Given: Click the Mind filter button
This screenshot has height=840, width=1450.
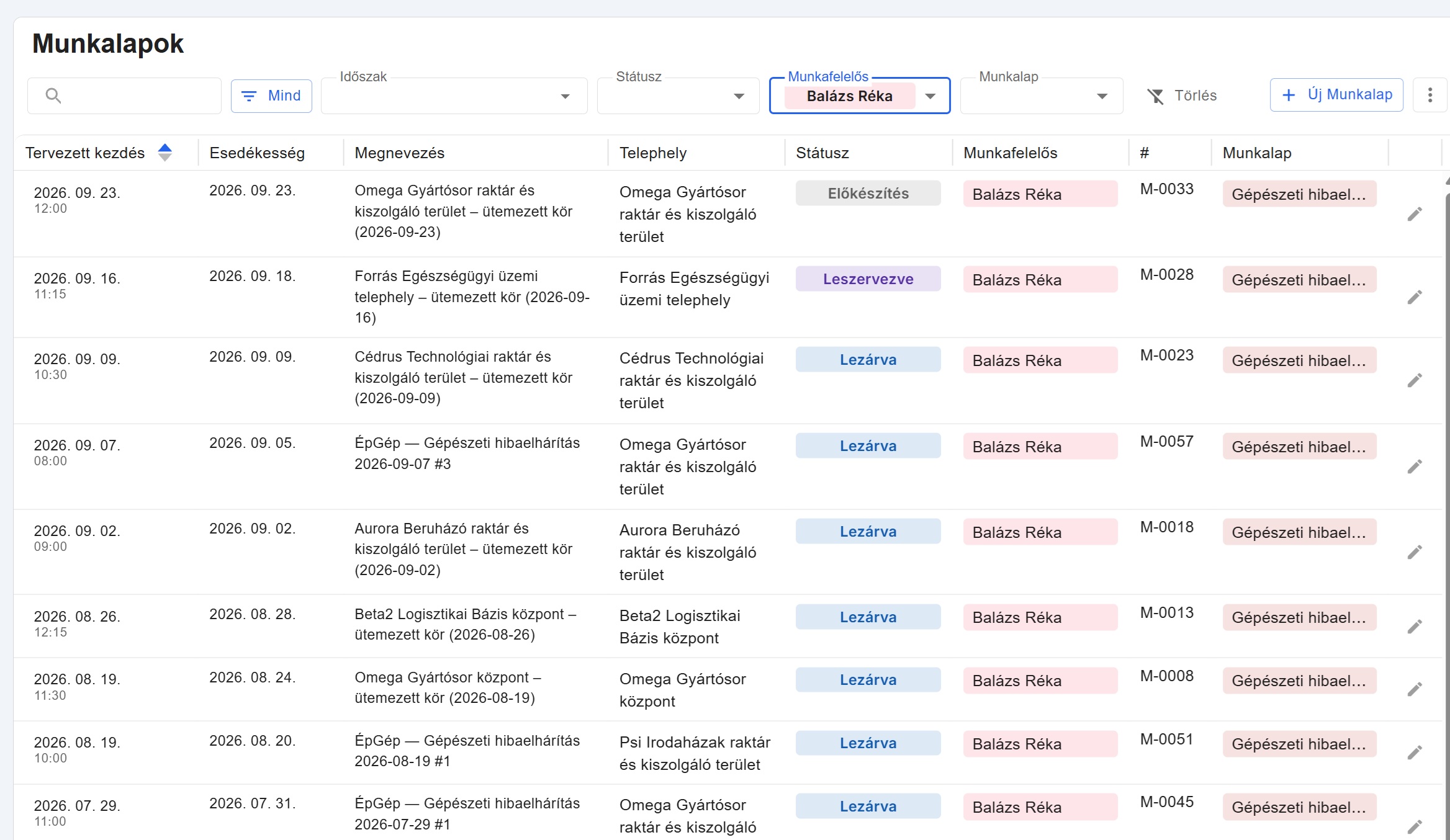Looking at the screenshot, I should pyautogui.click(x=271, y=96).
